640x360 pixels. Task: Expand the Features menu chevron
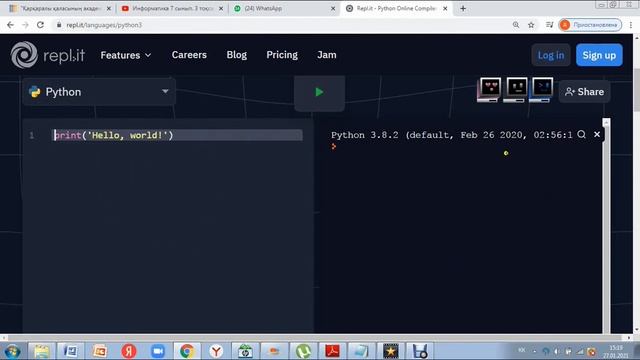click(148, 55)
